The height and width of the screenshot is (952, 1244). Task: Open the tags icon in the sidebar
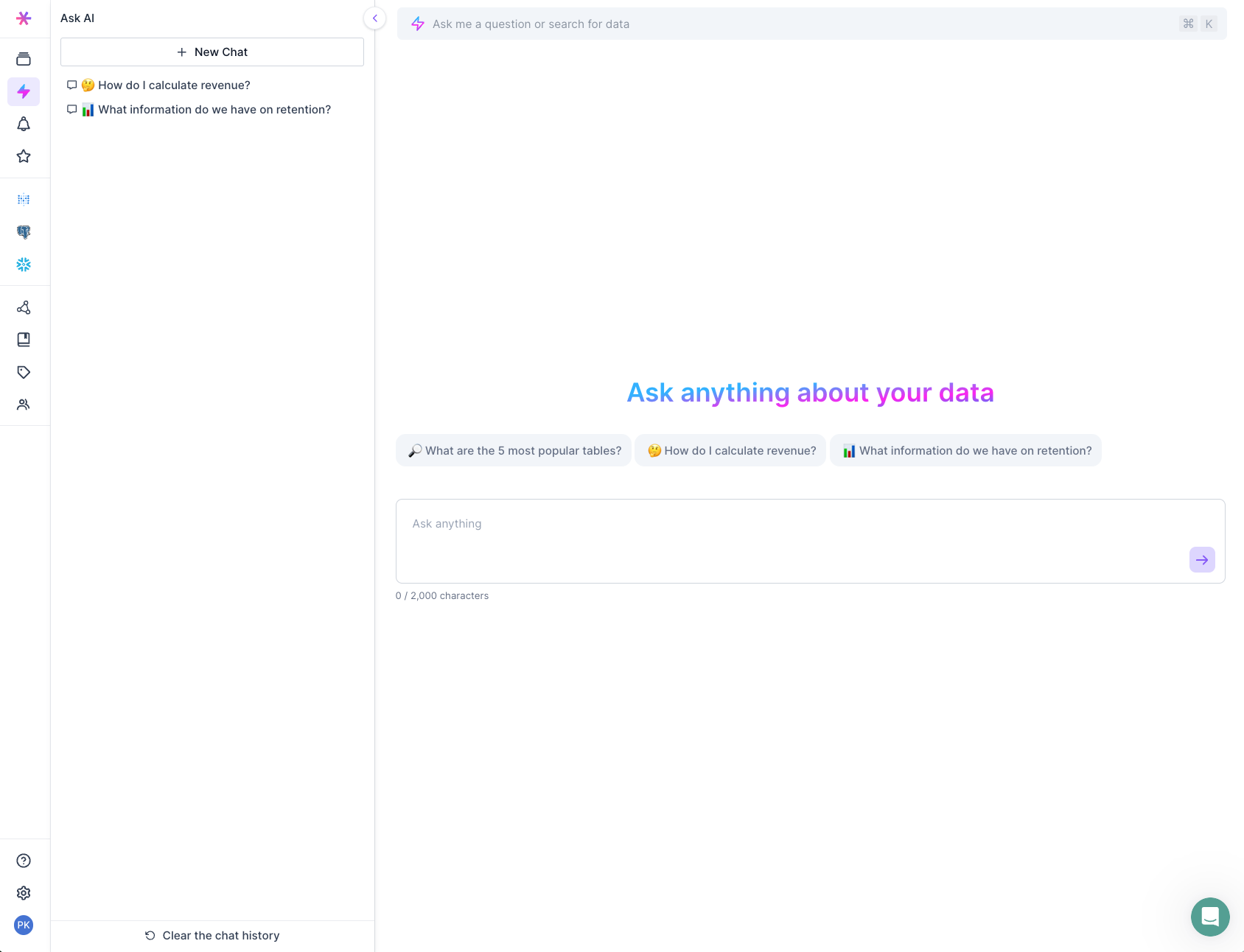[x=24, y=372]
